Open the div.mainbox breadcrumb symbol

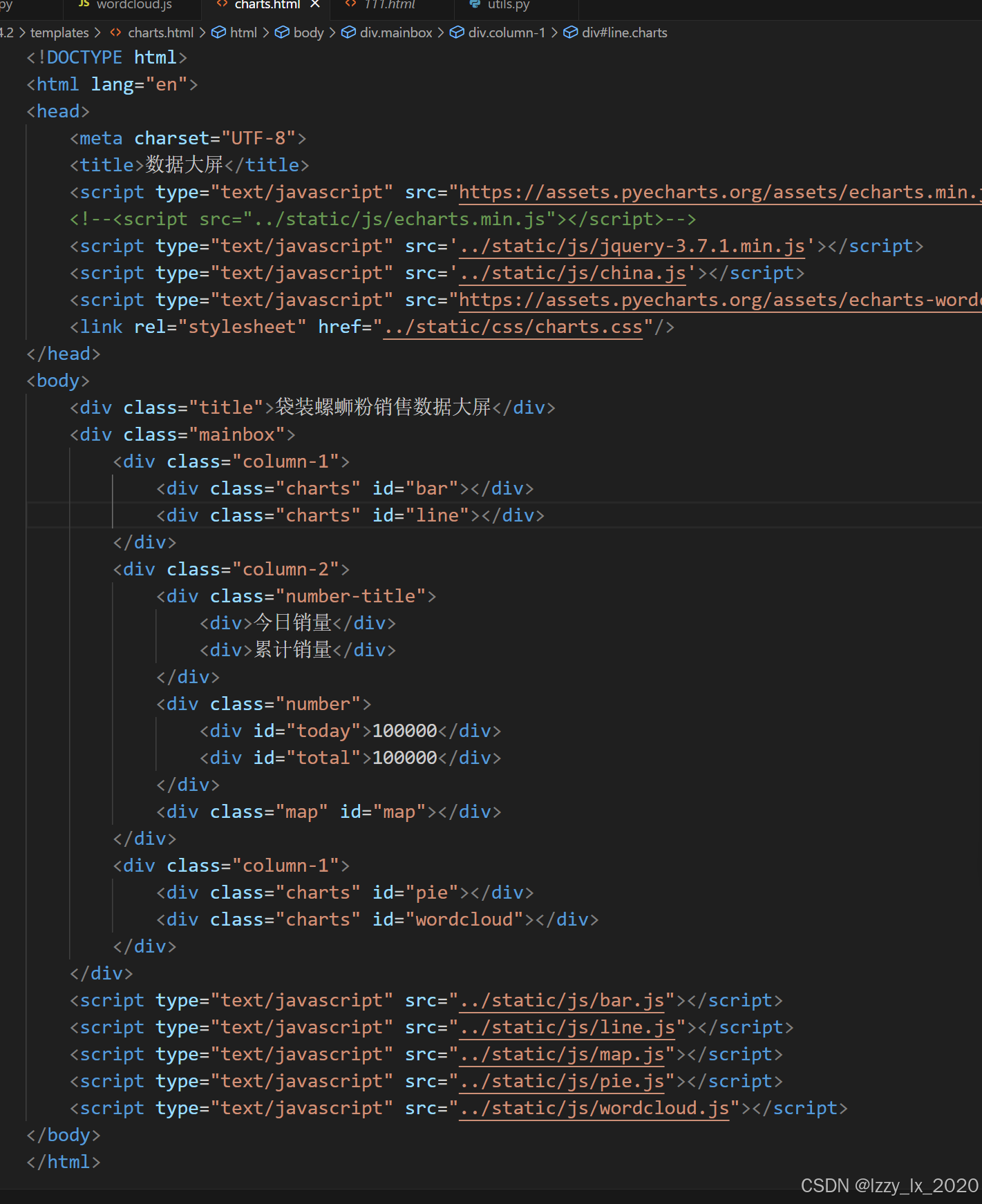[x=396, y=32]
